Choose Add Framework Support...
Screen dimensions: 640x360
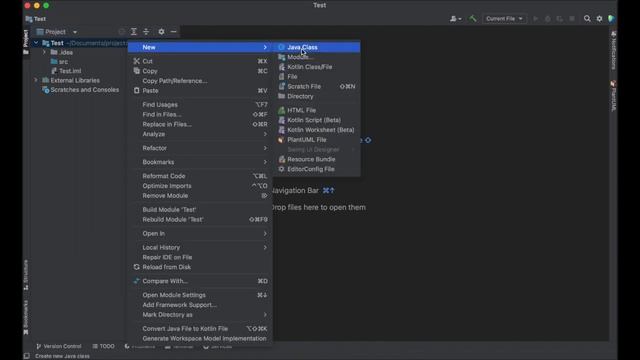[x=200, y=304]
